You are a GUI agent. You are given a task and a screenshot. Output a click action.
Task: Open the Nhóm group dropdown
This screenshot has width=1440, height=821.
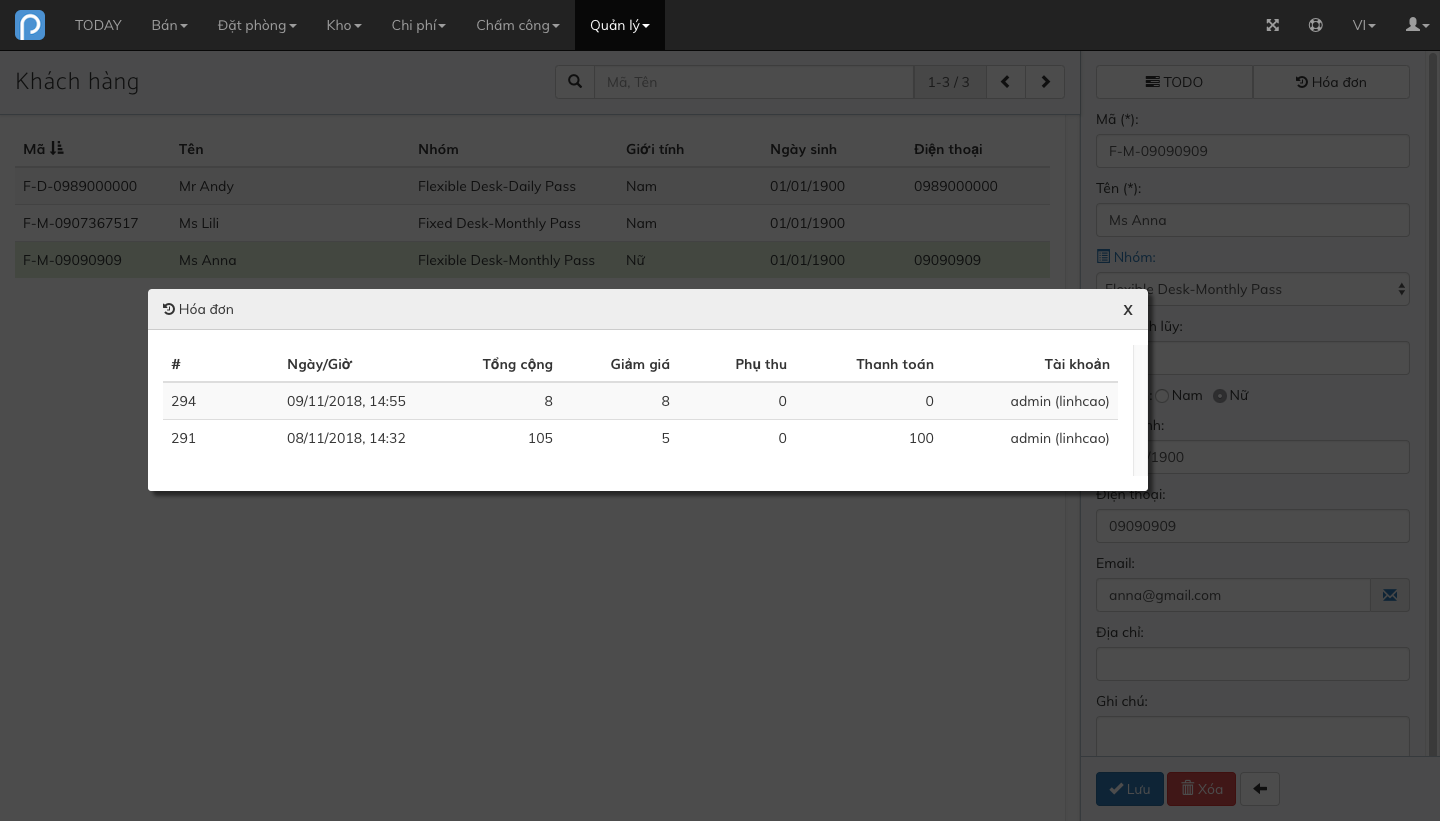click(1253, 289)
